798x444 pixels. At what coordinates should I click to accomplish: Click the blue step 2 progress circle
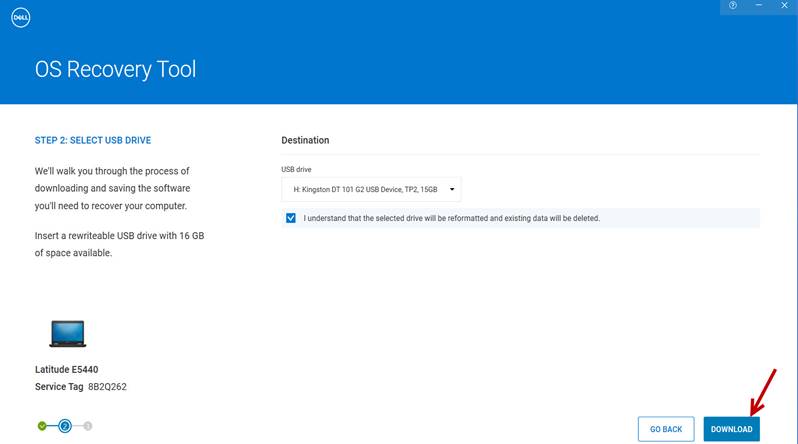[65, 426]
